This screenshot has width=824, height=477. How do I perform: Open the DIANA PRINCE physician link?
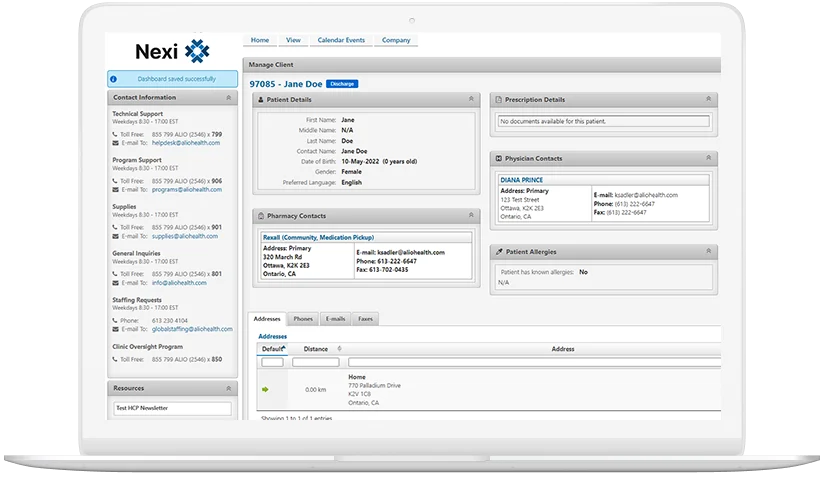(519, 181)
